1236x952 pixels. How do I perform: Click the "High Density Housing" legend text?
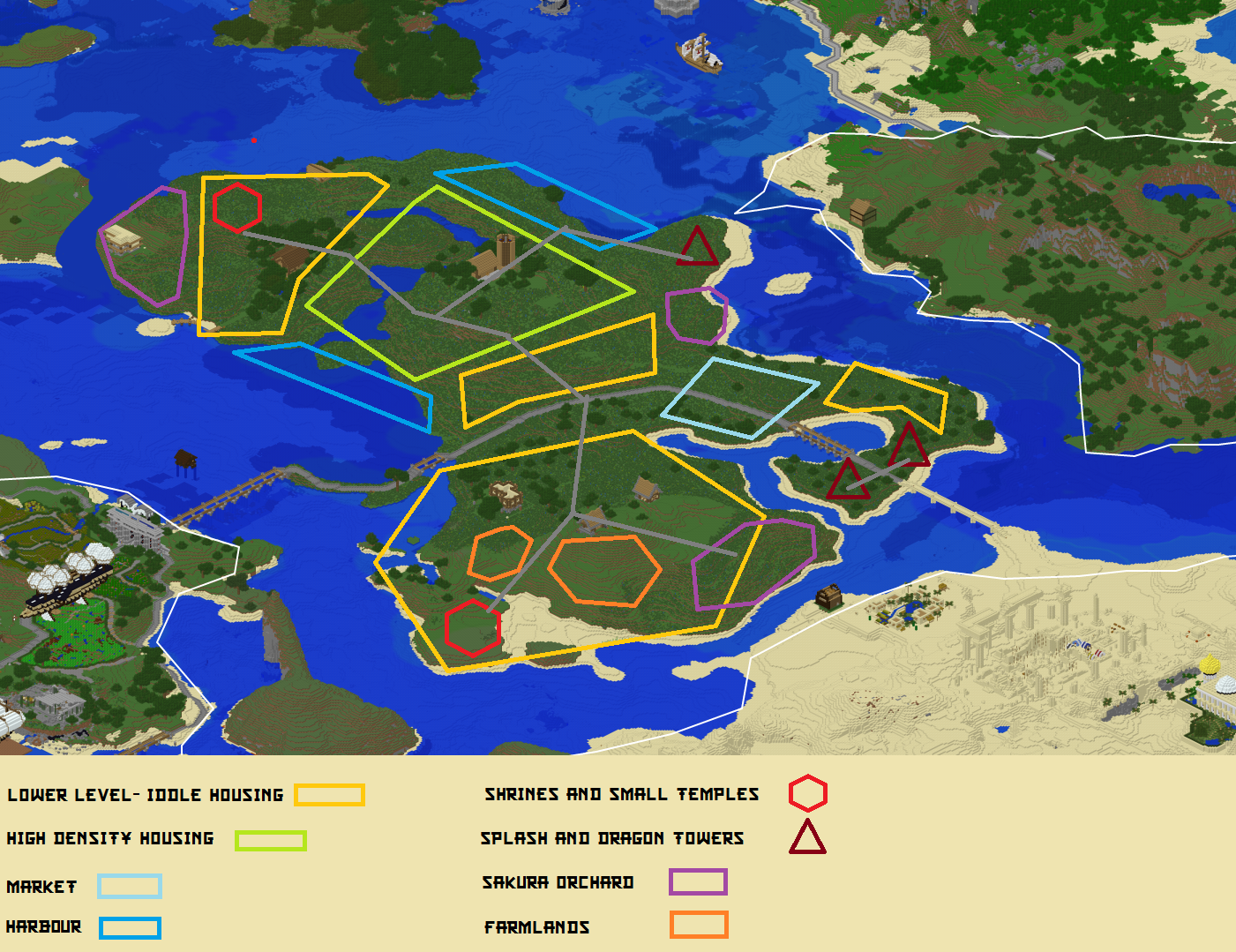pyautogui.click(x=110, y=838)
